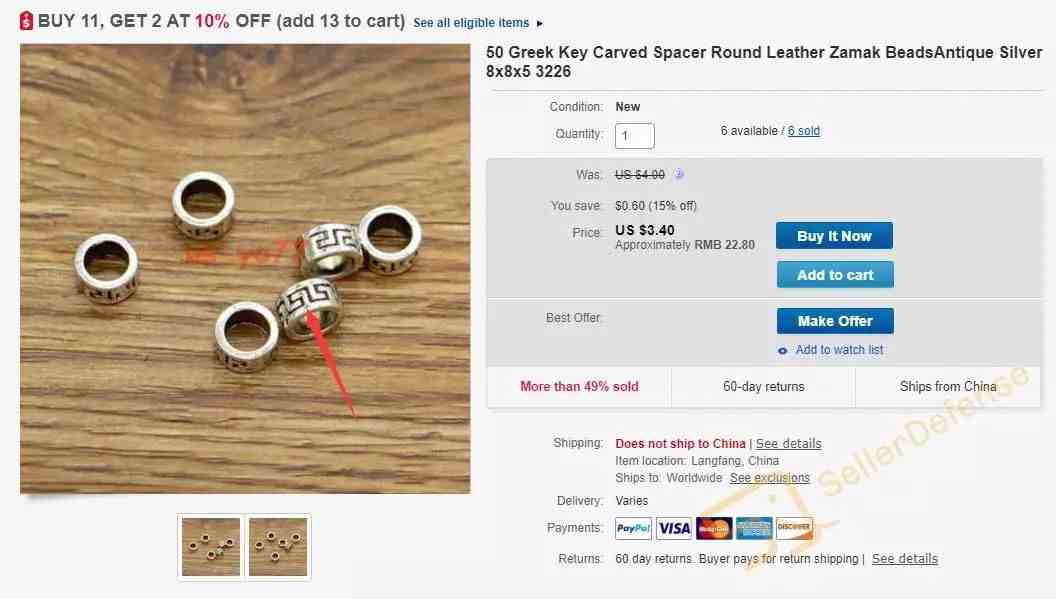Screen dimensions: 1056x599
Task: Select the first product thumbnail
Action: pos(211,546)
